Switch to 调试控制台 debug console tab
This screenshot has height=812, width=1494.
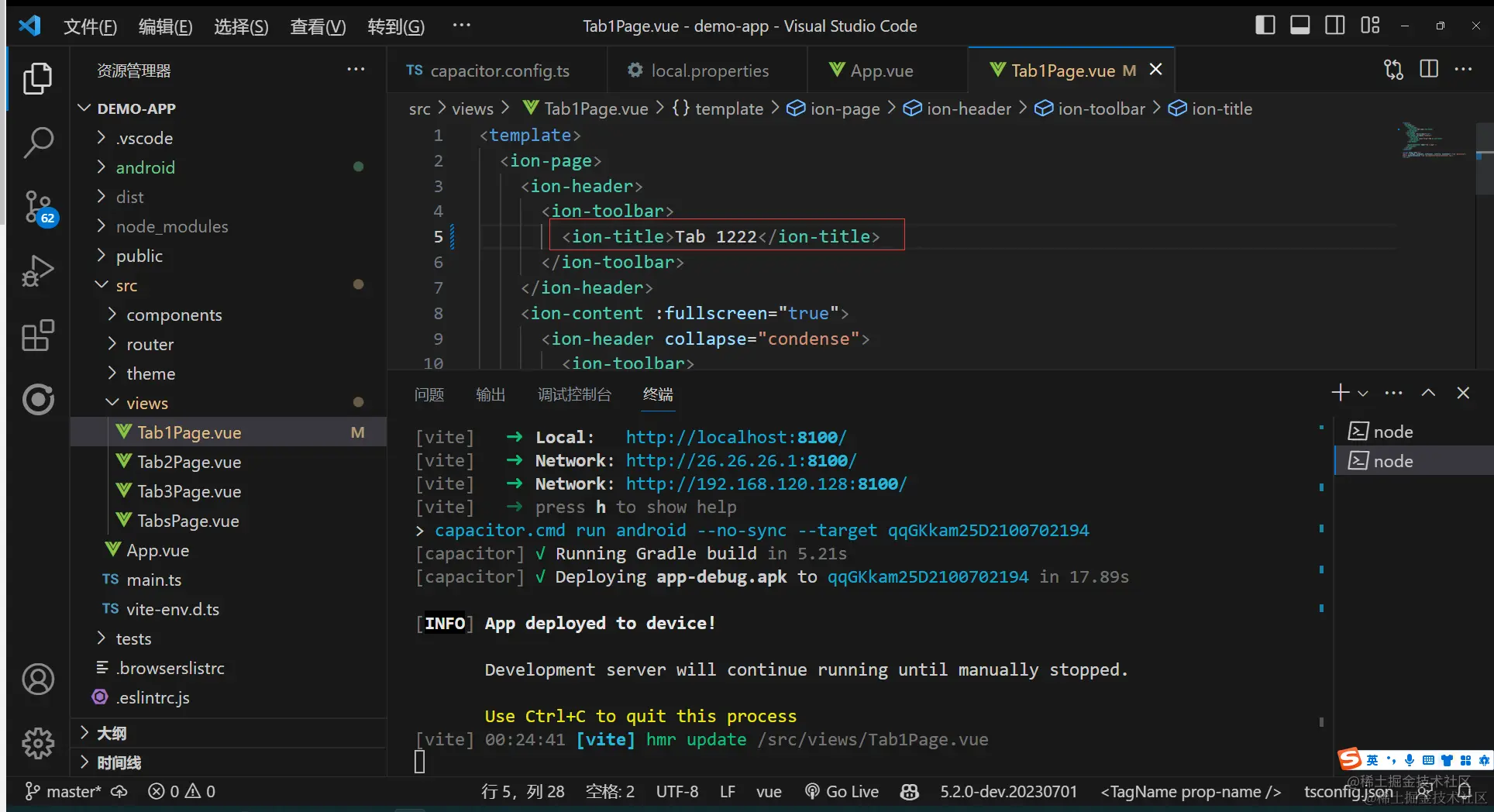(x=574, y=394)
